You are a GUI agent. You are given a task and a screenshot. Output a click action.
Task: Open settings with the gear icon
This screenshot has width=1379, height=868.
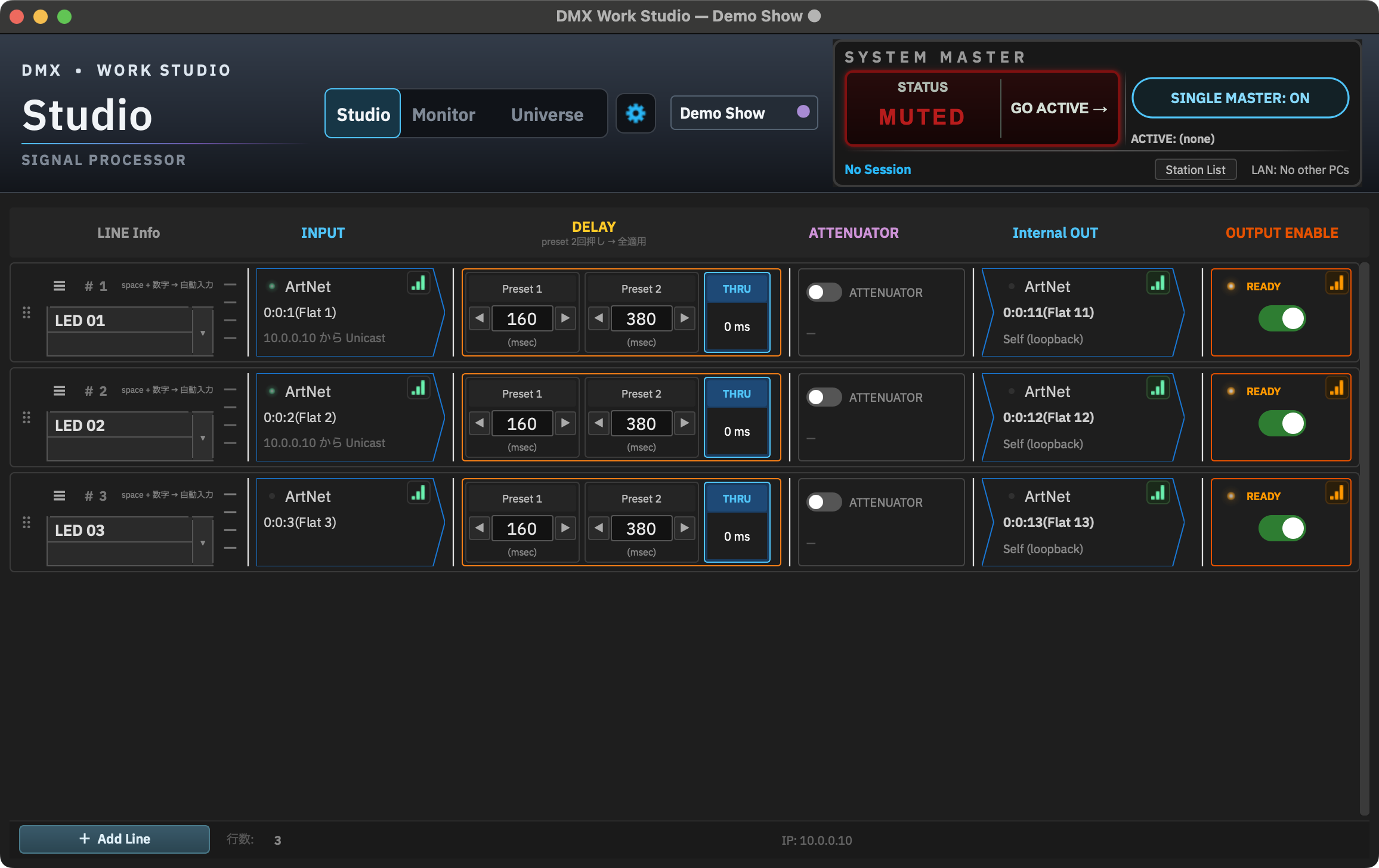click(635, 113)
